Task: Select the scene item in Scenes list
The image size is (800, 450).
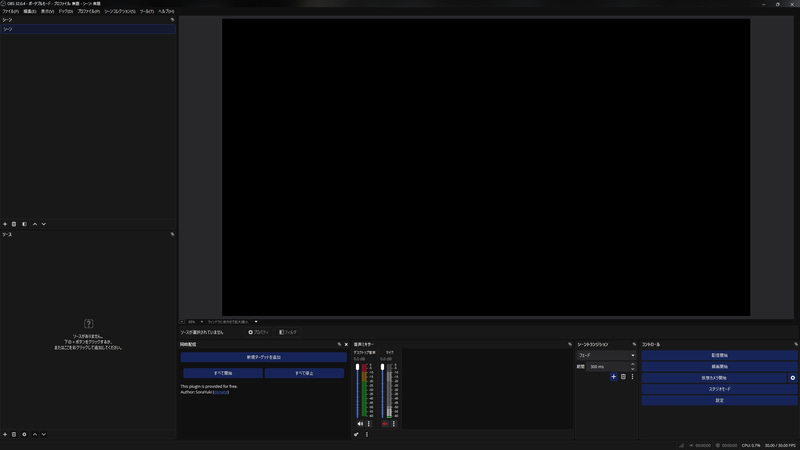Action: tap(88, 29)
